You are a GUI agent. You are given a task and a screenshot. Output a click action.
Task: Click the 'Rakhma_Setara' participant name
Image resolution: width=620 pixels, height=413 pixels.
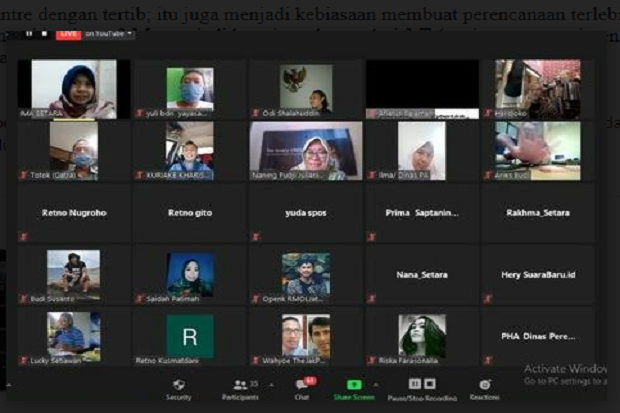pos(538,213)
